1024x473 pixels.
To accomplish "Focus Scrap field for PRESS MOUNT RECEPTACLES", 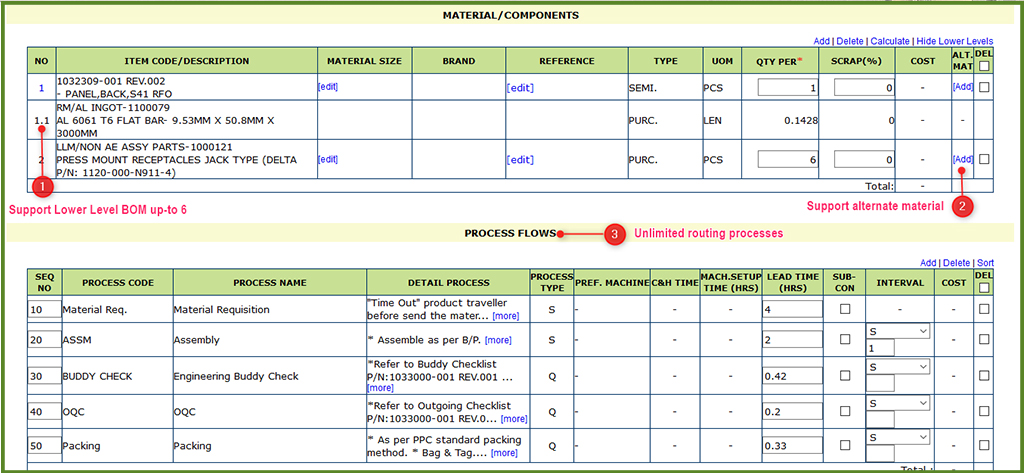I will (864, 159).
